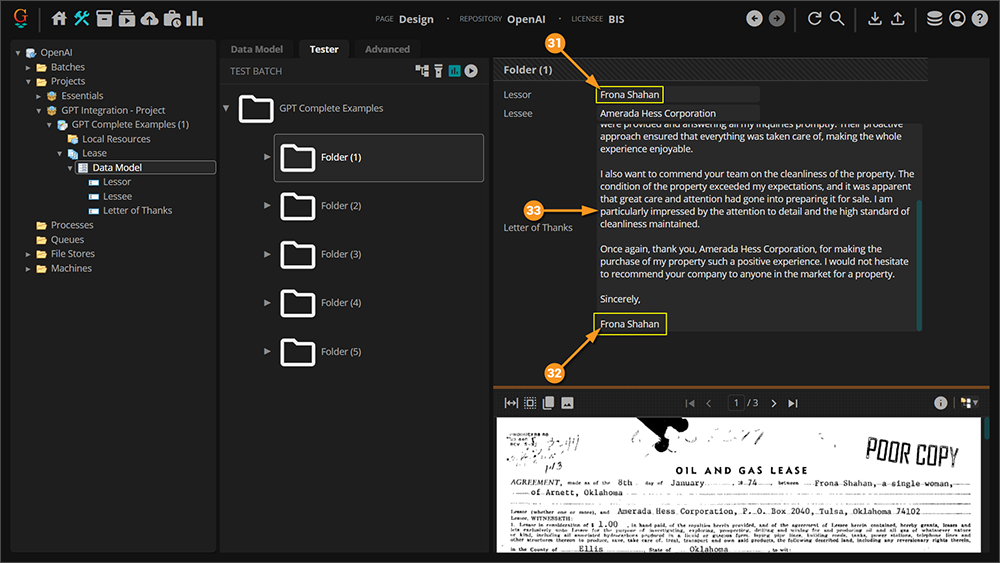
Task: Collapse GPT Complete Examples batch folder
Action: tap(226, 108)
